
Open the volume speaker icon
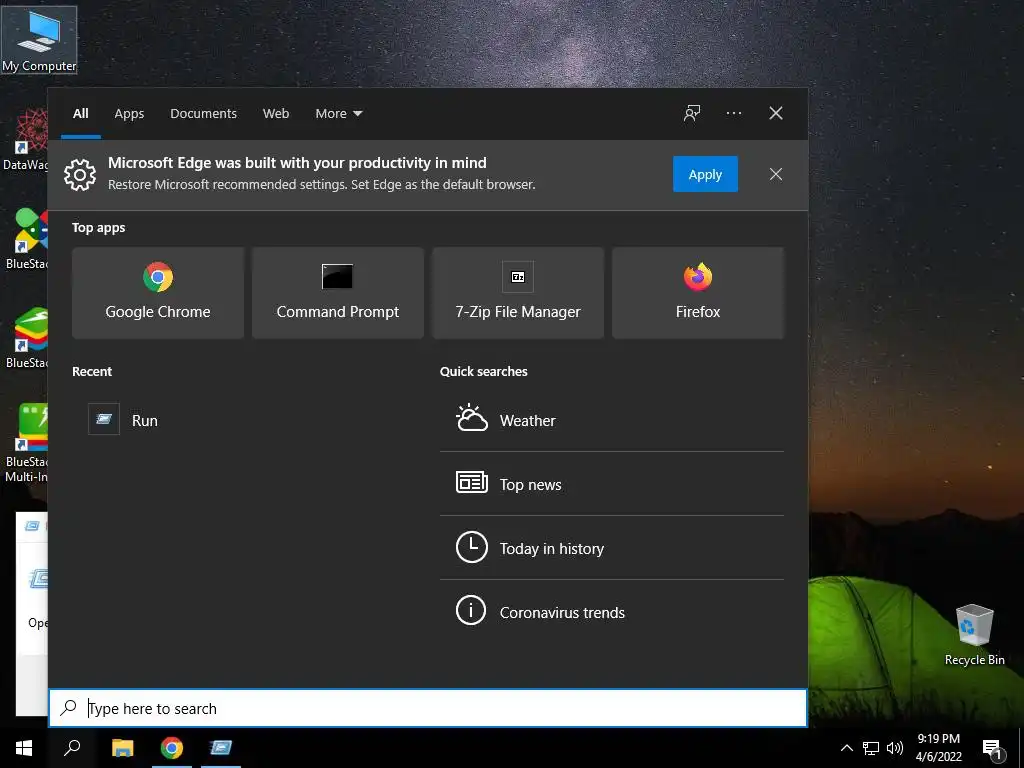tap(895, 748)
